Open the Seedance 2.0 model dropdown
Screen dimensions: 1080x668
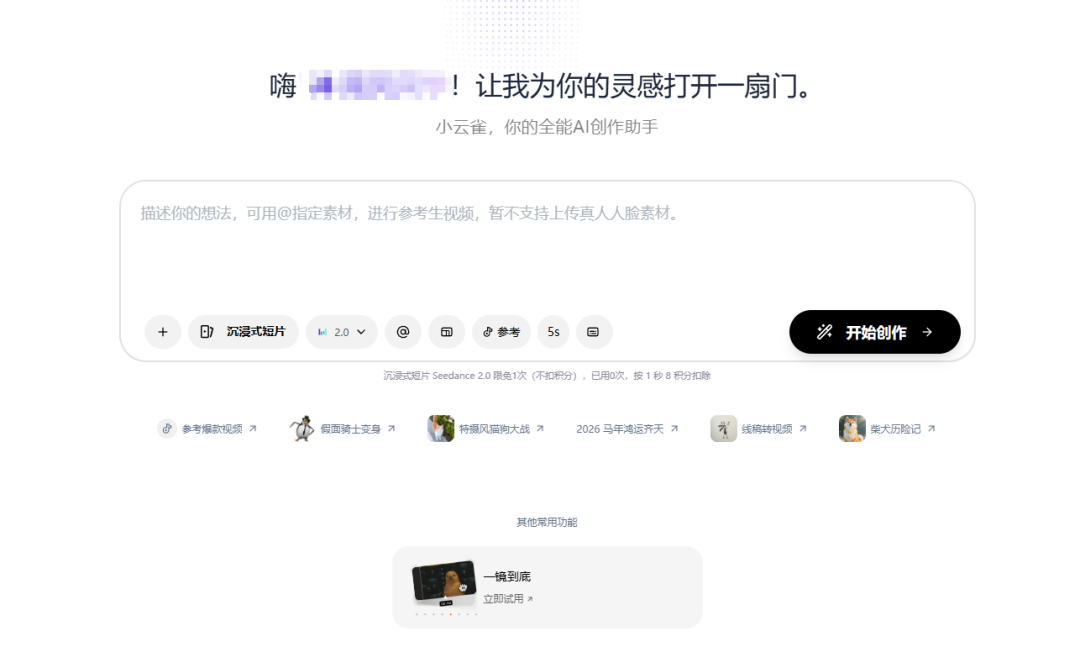pyautogui.click(x=341, y=331)
